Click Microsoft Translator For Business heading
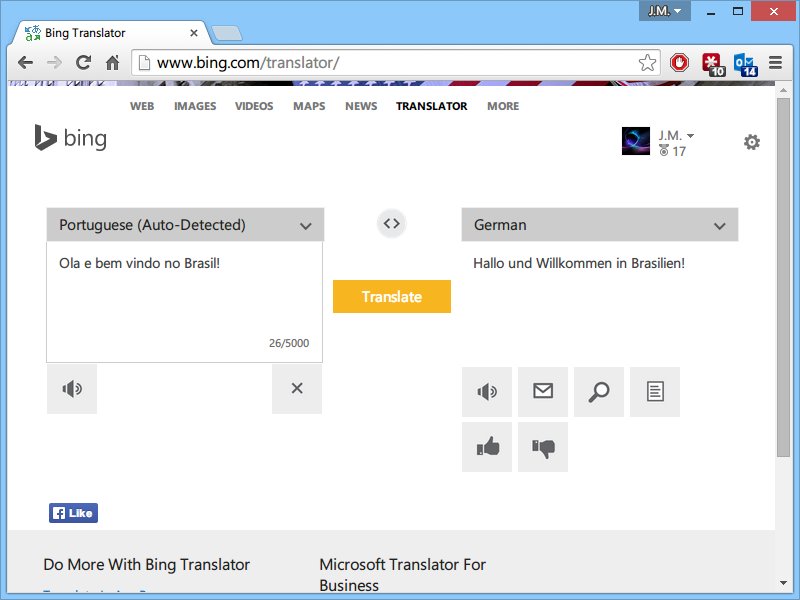Viewport: 800px width, 600px height. [x=402, y=574]
